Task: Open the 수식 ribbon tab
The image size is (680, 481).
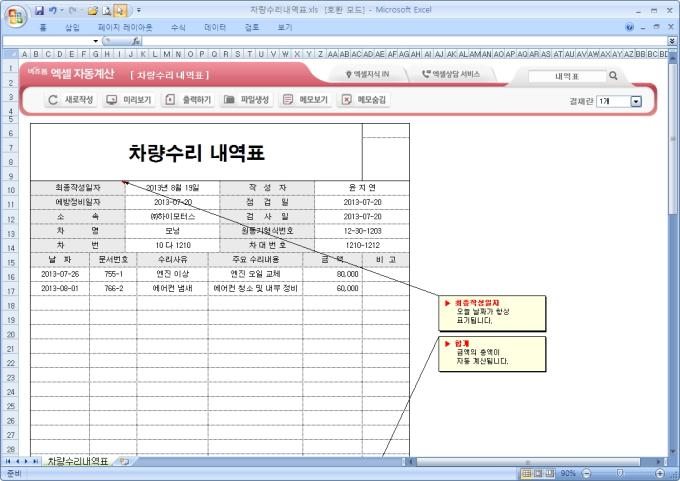Action: click(178, 27)
